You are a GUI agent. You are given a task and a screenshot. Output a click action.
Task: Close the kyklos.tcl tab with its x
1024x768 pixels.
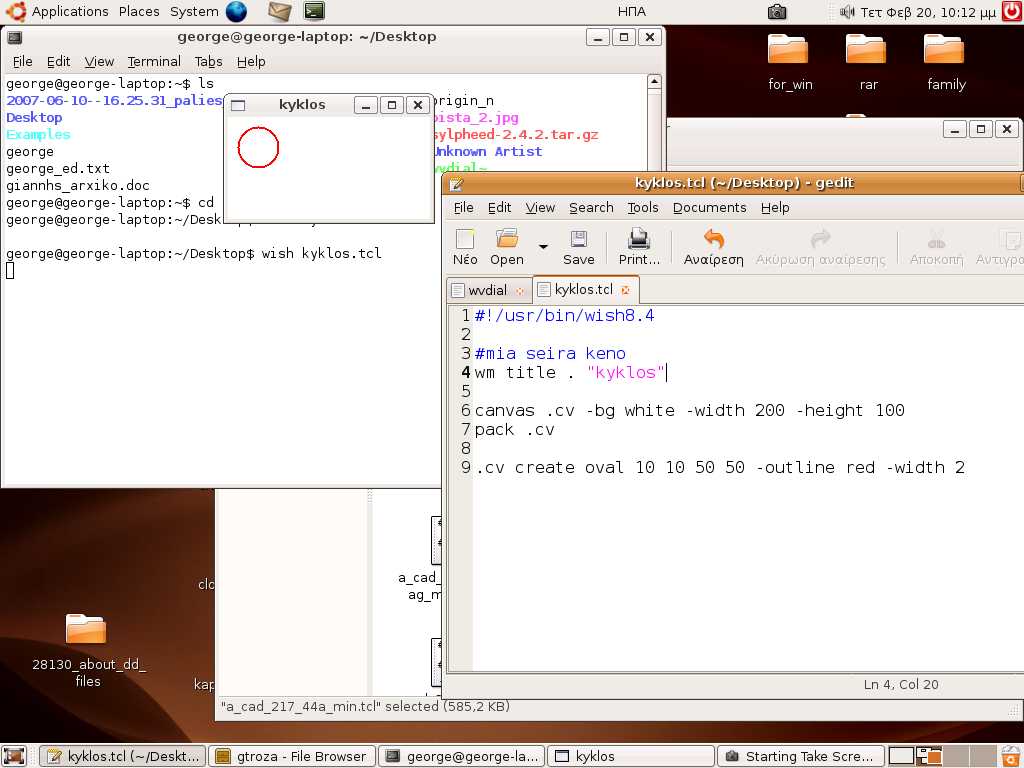[626, 290]
